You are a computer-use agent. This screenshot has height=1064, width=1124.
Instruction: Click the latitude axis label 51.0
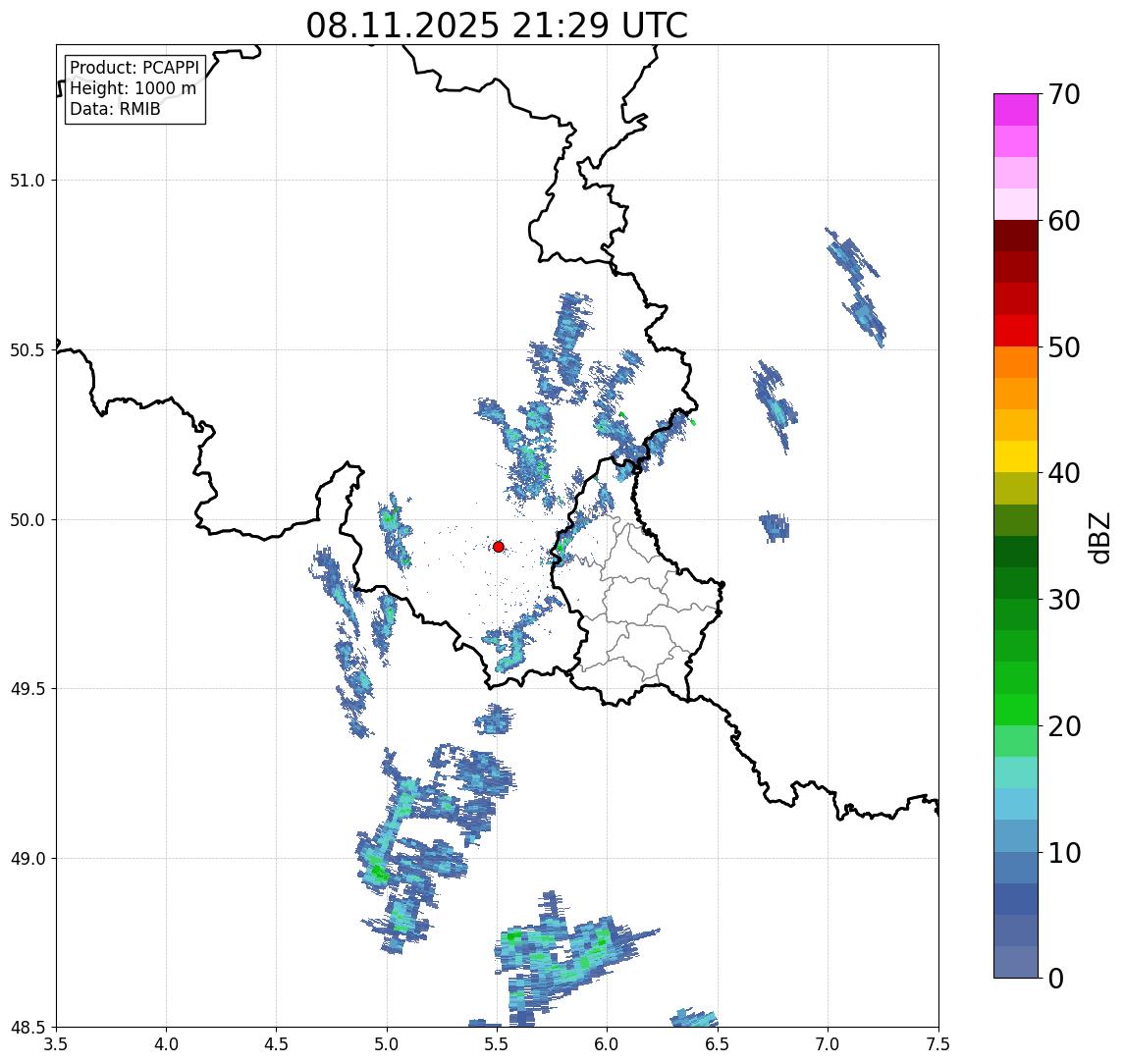(27, 181)
